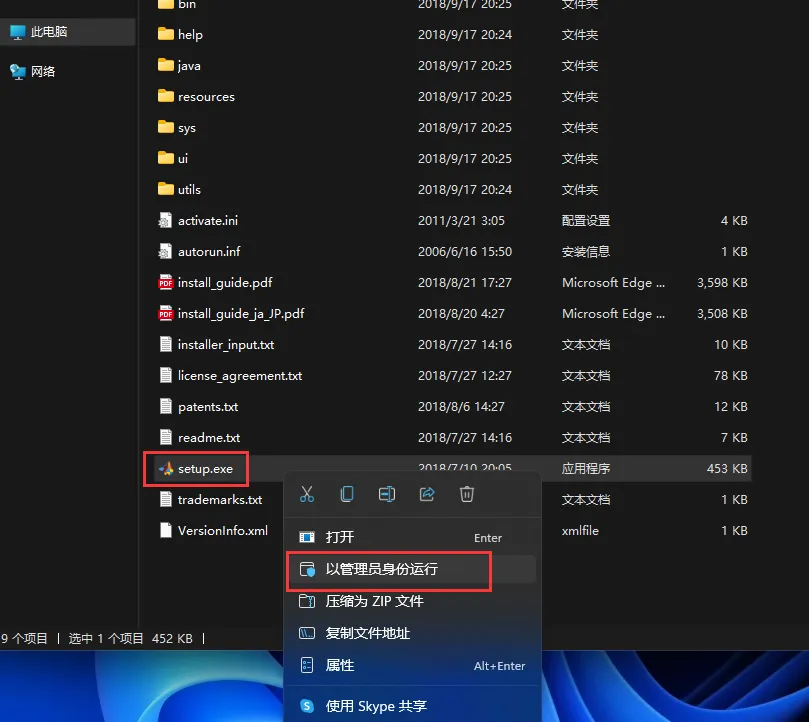Viewport: 809px width, 722px height.
Task: Select the installer_input.txt file name
Action: (226, 345)
